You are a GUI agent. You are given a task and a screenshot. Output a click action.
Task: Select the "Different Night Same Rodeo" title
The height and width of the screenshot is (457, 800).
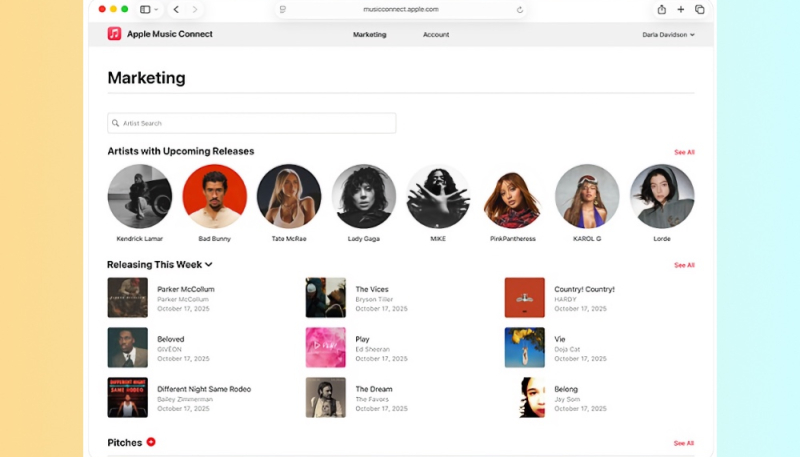click(204, 389)
